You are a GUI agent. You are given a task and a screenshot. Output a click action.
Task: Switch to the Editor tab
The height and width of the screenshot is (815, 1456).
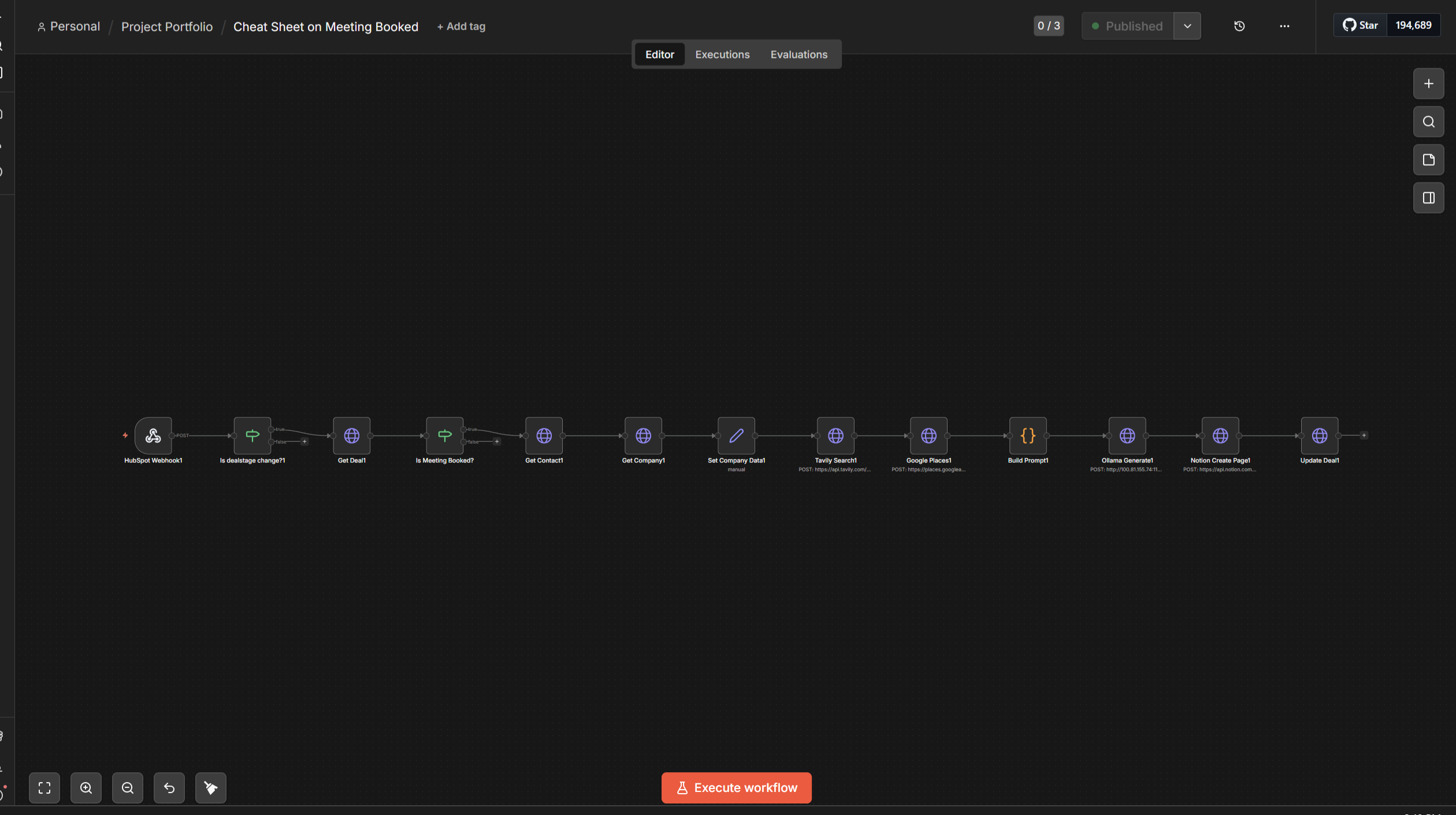click(660, 54)
